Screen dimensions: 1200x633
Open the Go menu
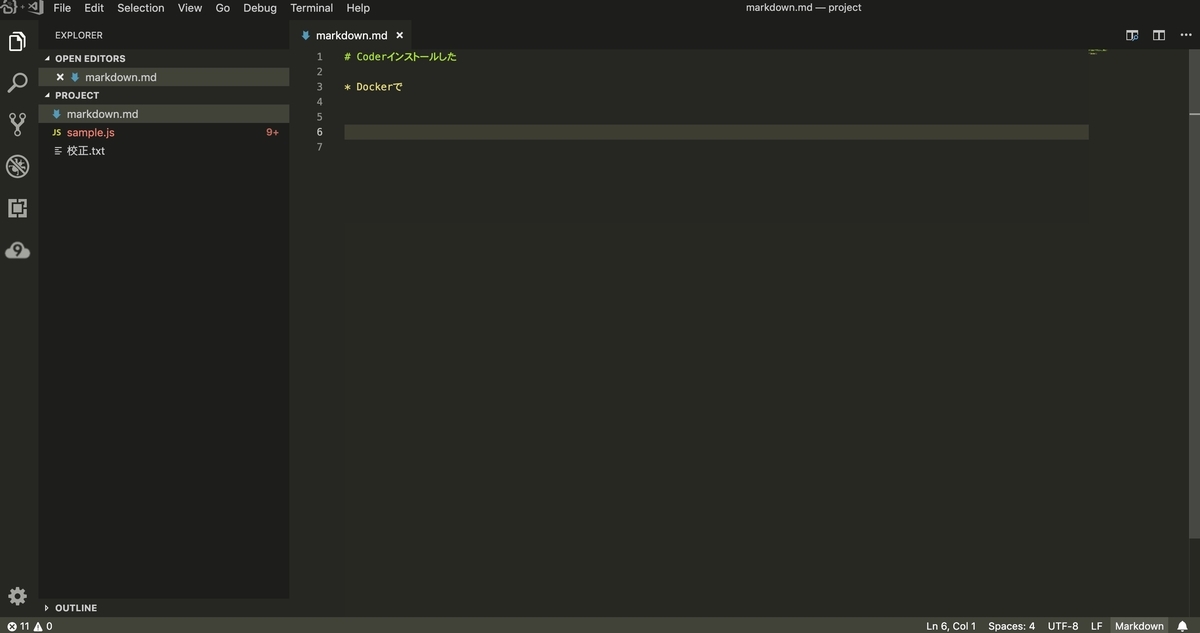[223, 8]
